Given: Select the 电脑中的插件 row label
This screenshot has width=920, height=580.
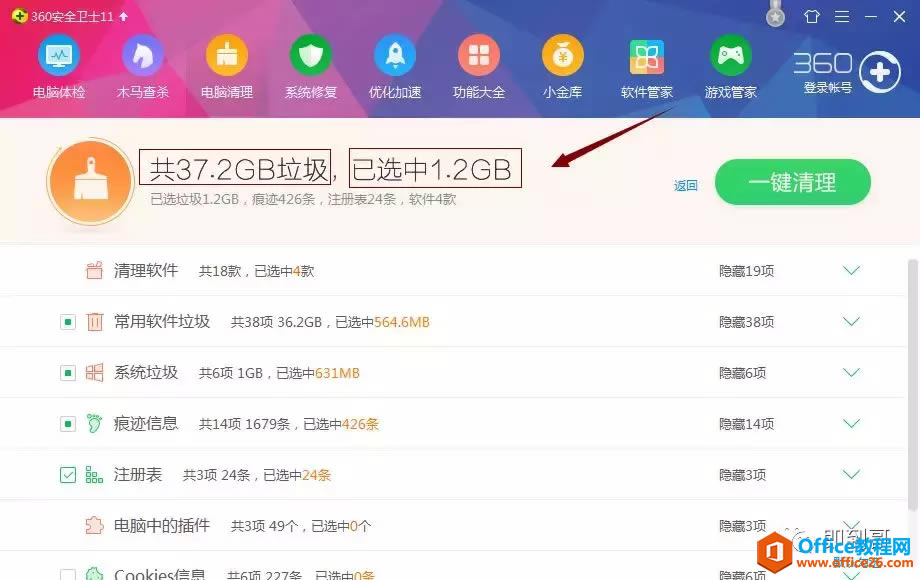Looking at the screenshot, I should tap(162, 525).
